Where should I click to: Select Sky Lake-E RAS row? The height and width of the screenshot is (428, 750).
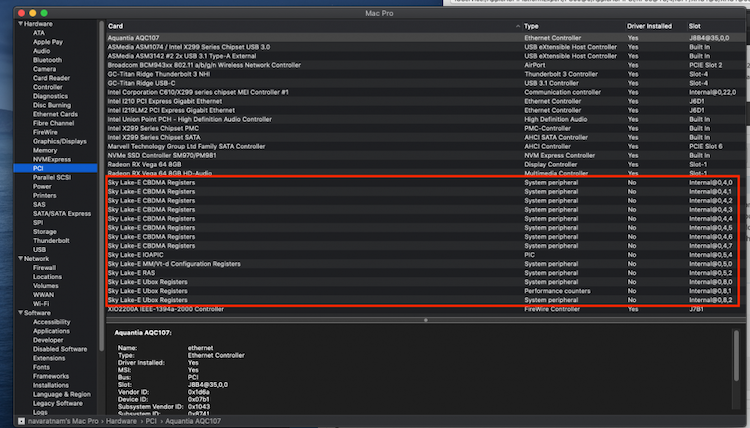[x=425, y=273]
